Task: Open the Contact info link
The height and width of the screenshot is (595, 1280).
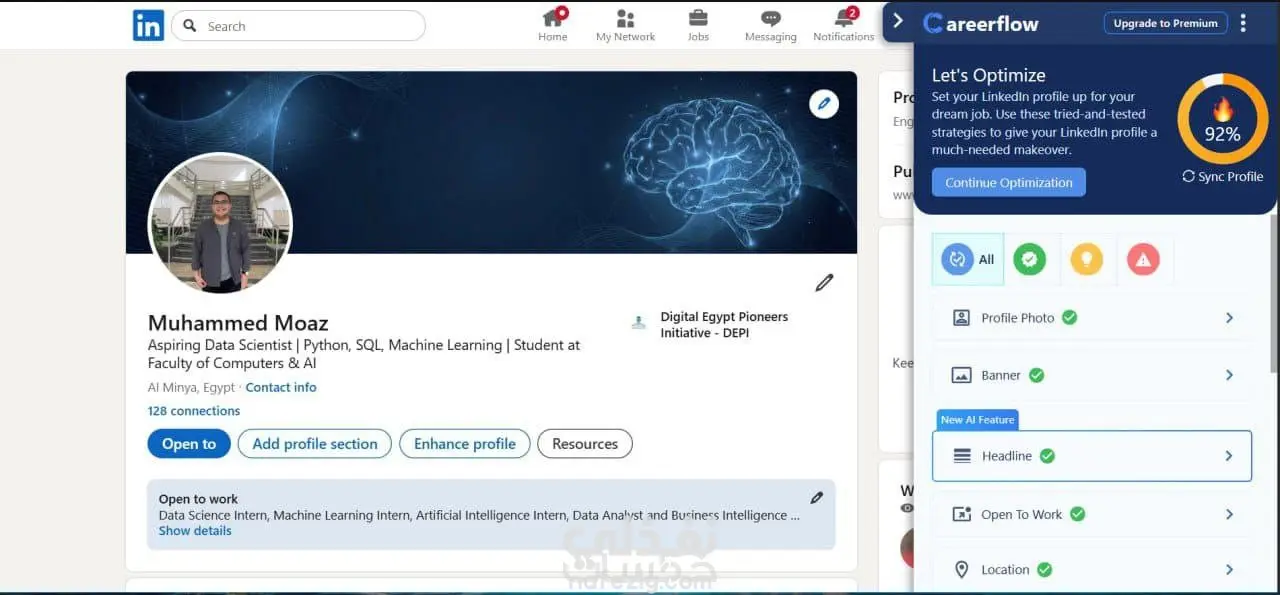Action: pyautogui.click(x=281, y=387)
